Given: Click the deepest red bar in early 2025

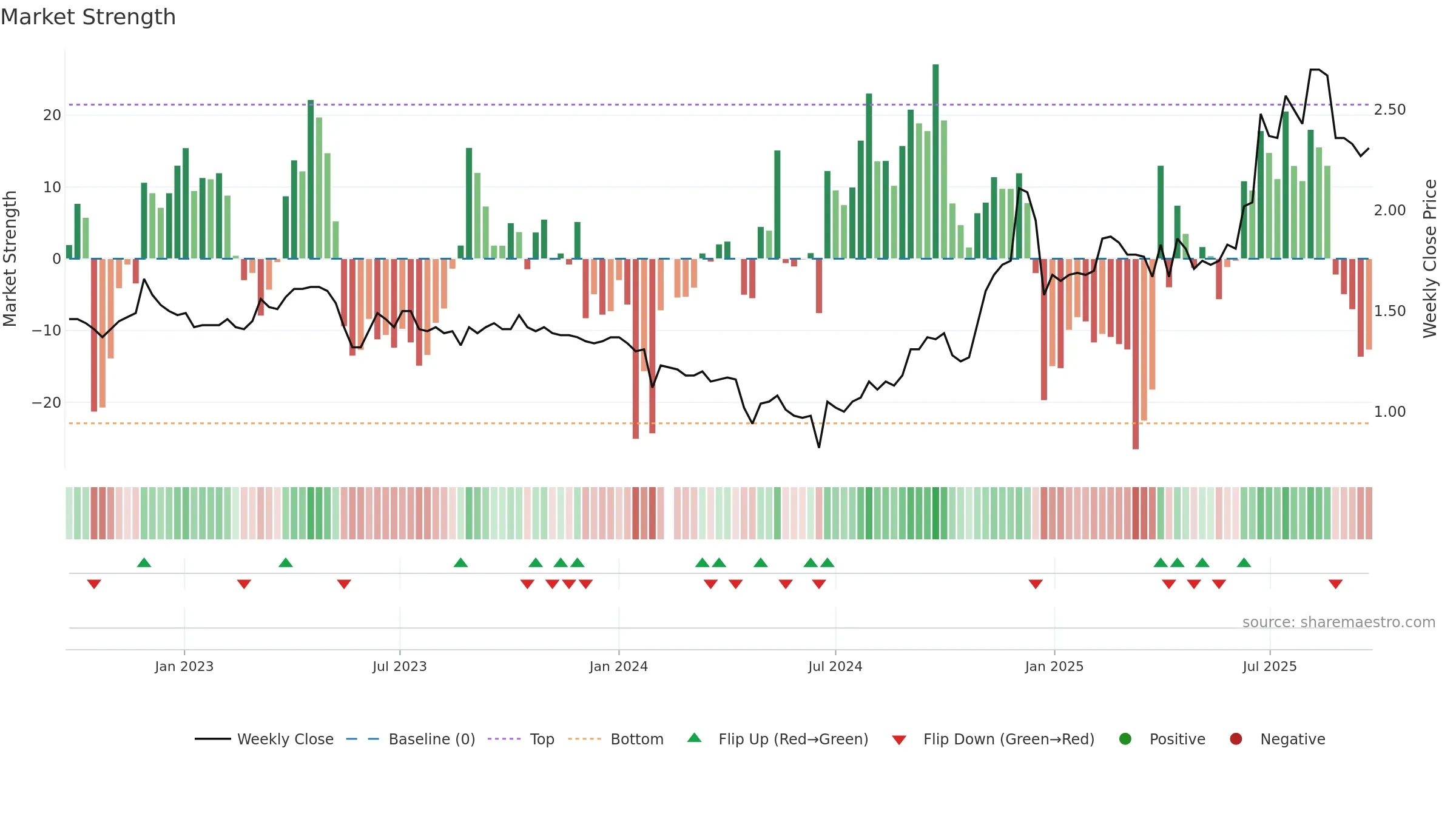Looking at the screenshot, I should coord(1136,354).
